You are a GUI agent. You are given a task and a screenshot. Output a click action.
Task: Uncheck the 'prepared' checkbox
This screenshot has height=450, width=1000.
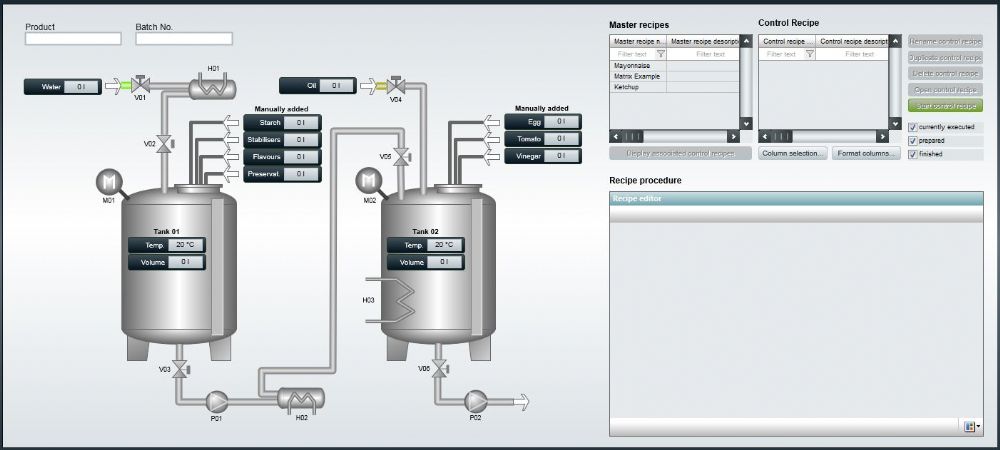click(x=913, y=140)
